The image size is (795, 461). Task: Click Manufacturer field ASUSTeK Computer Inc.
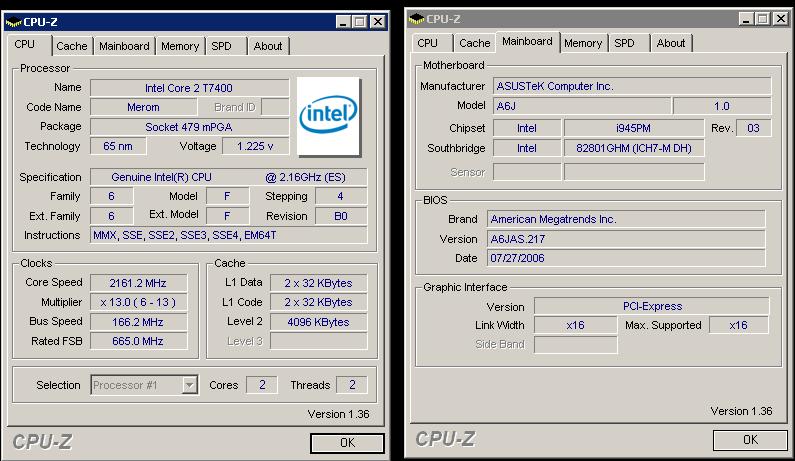pyautogui.click(x=632, y=86)
